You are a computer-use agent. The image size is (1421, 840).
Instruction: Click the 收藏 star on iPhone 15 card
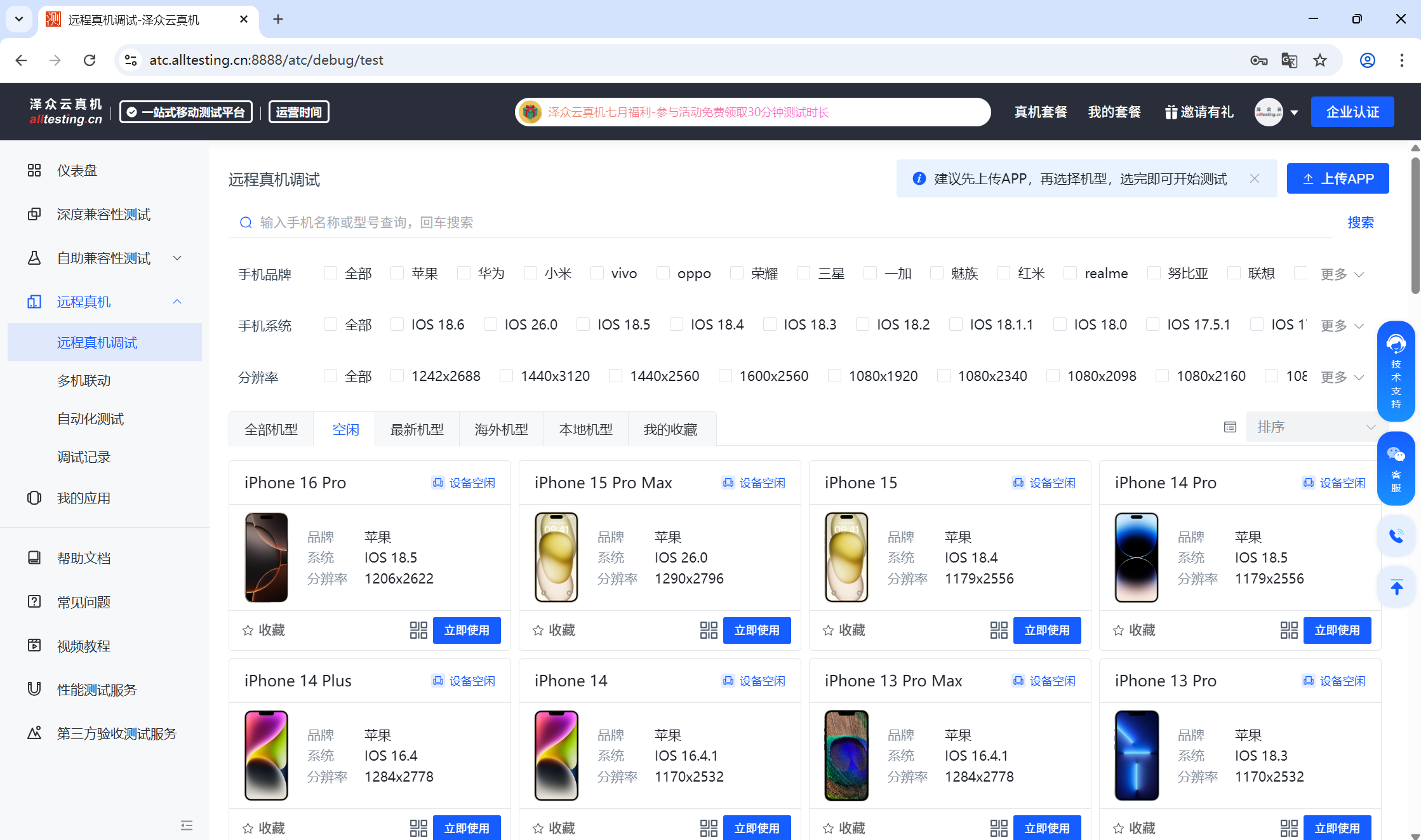coord(828,630)
